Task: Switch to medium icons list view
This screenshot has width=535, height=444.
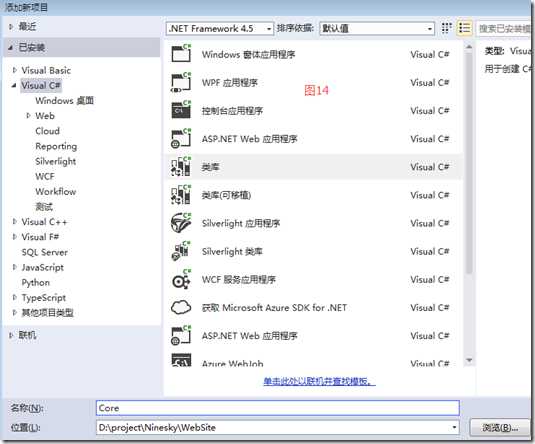Action: [x=465, y=28]
